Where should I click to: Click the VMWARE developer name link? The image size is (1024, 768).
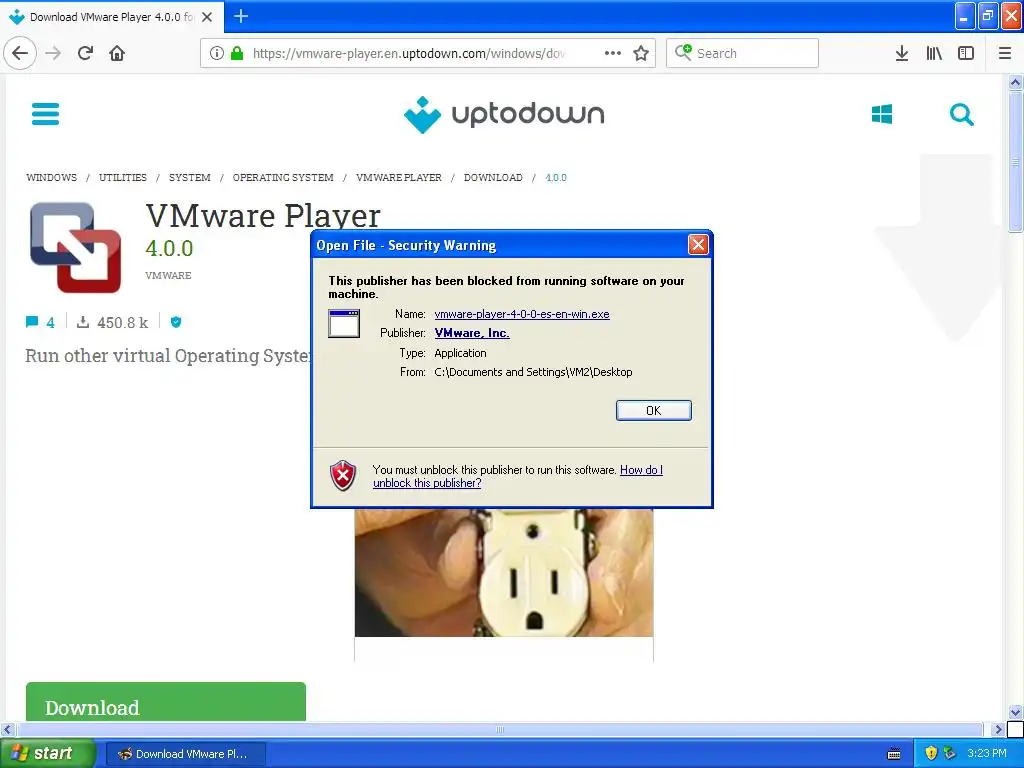tap(168, 276)
